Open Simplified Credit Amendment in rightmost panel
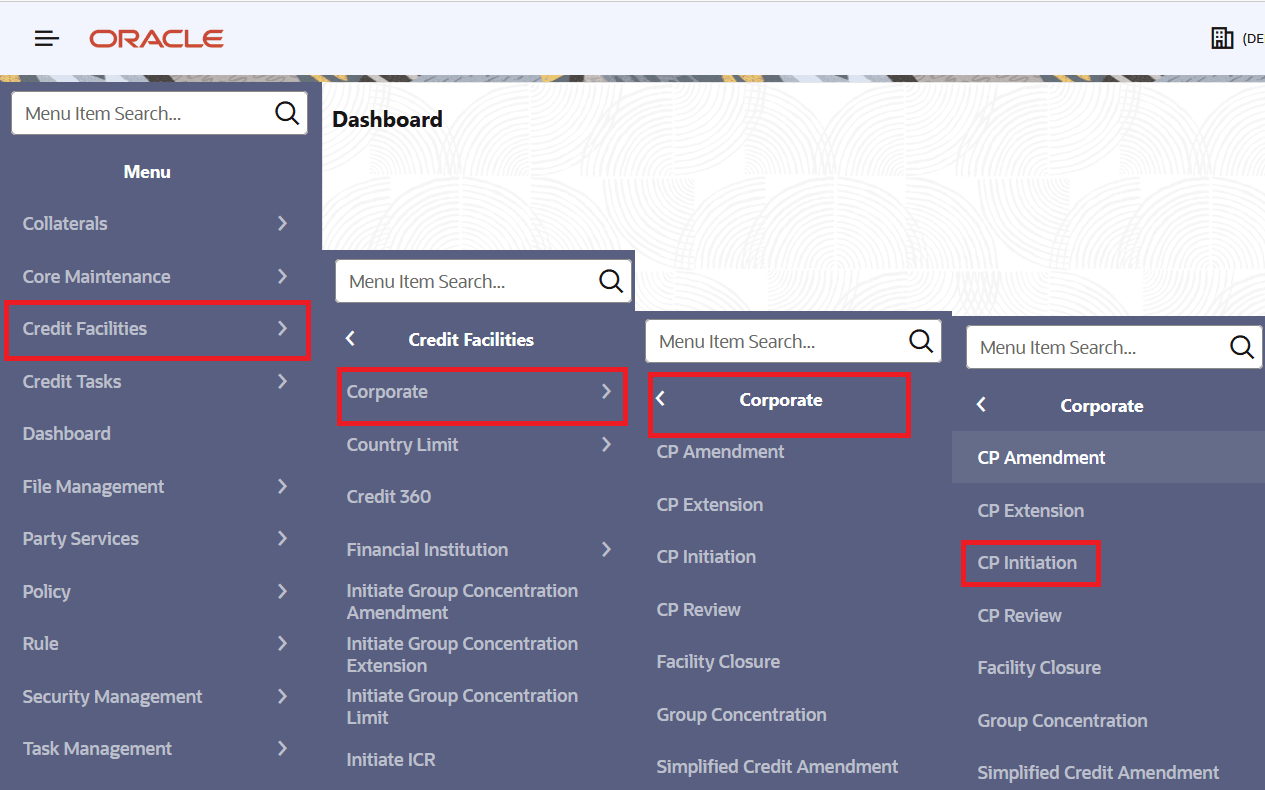This screenshot has height=790, width=1265. 1098,772
